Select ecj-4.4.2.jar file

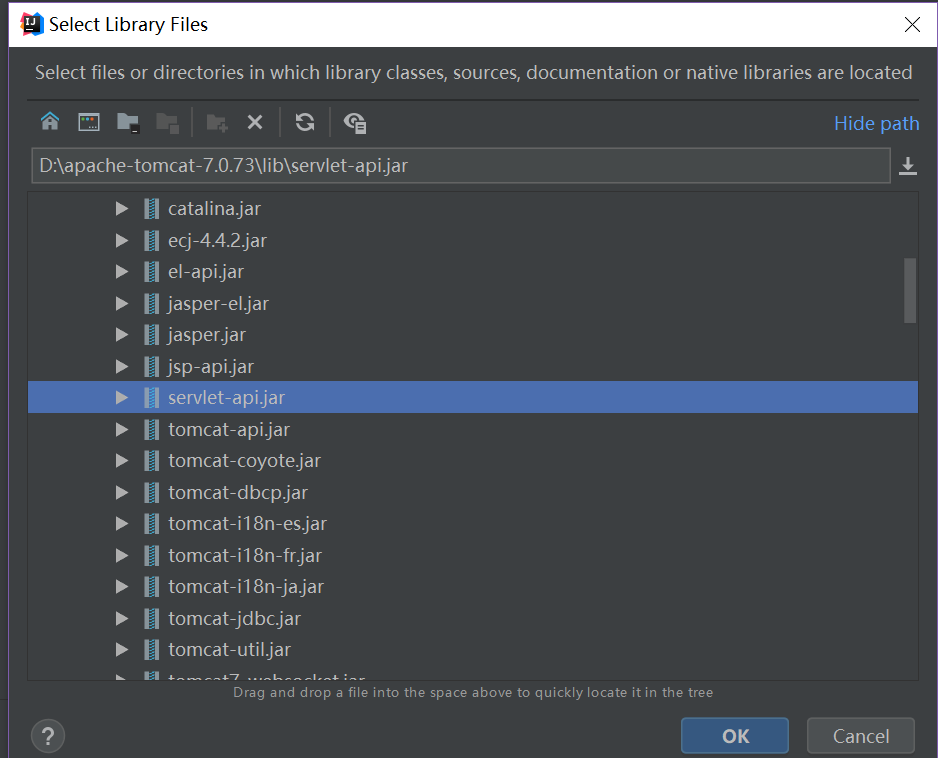(x=217, y=241)
